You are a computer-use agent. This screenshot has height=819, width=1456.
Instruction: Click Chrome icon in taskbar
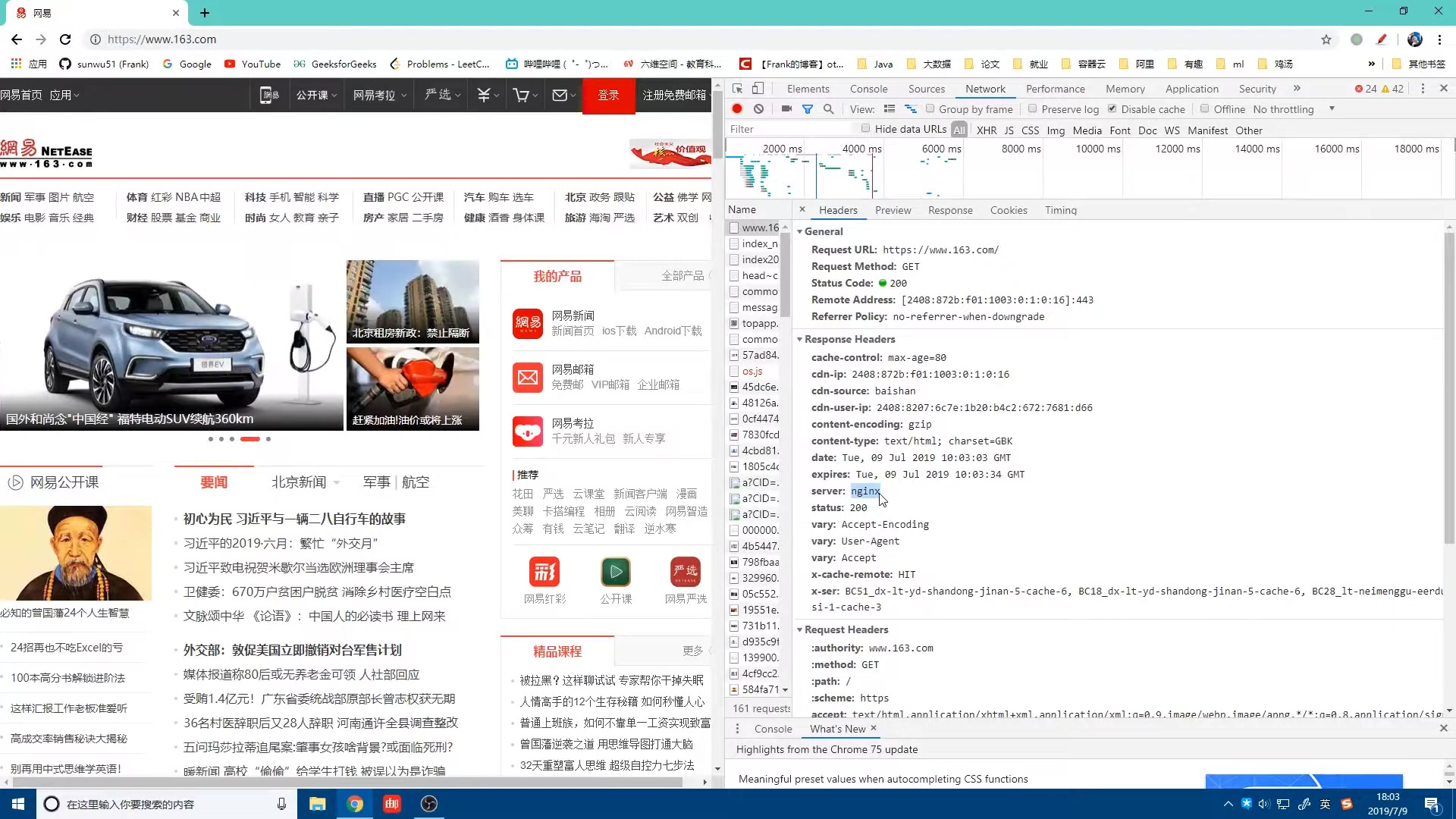[x=355, y=804]
